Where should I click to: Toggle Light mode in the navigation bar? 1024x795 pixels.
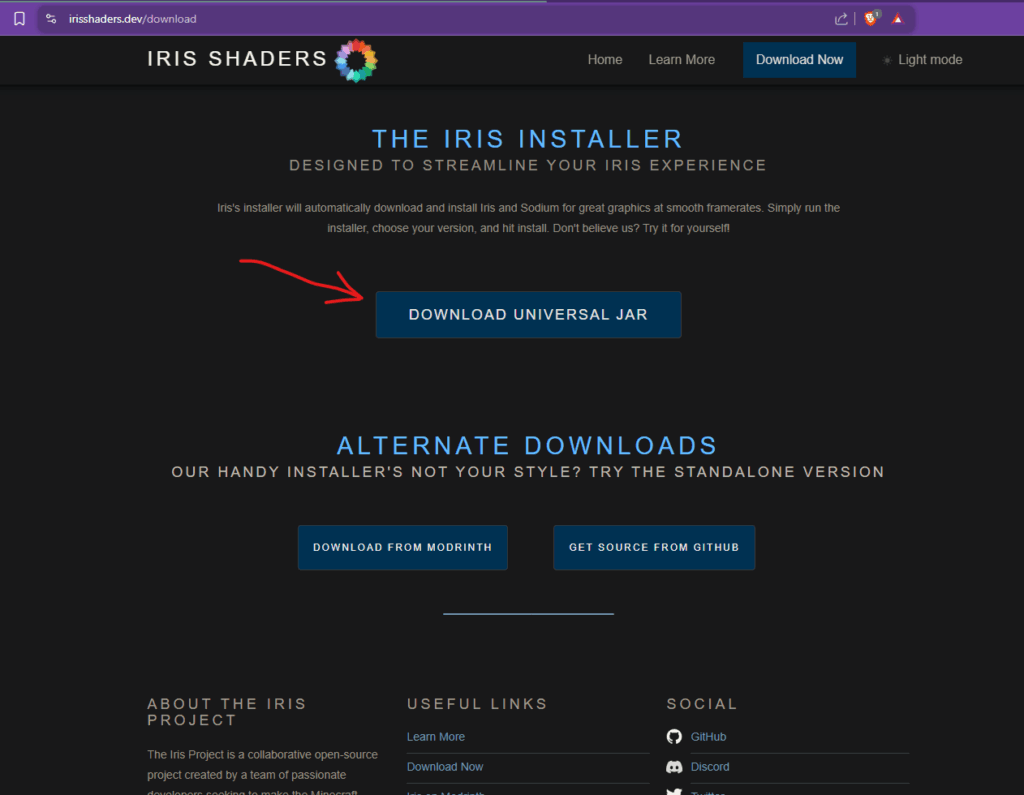[x=929, y=60]
